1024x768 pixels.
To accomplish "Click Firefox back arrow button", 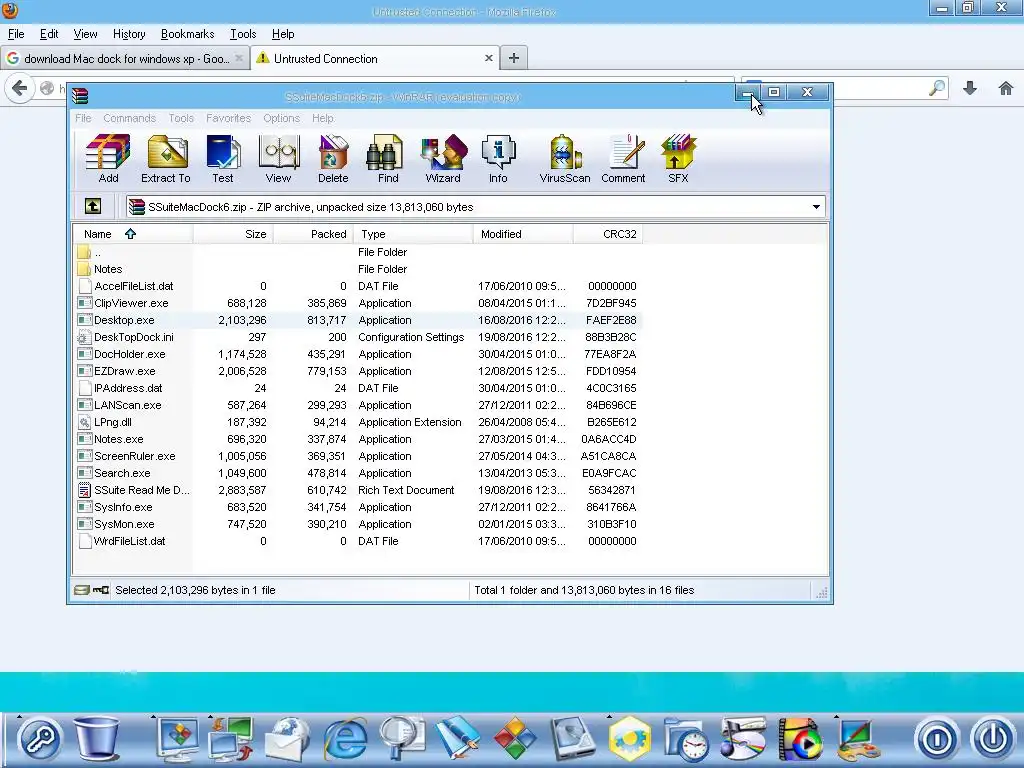I will coord(20,88).
